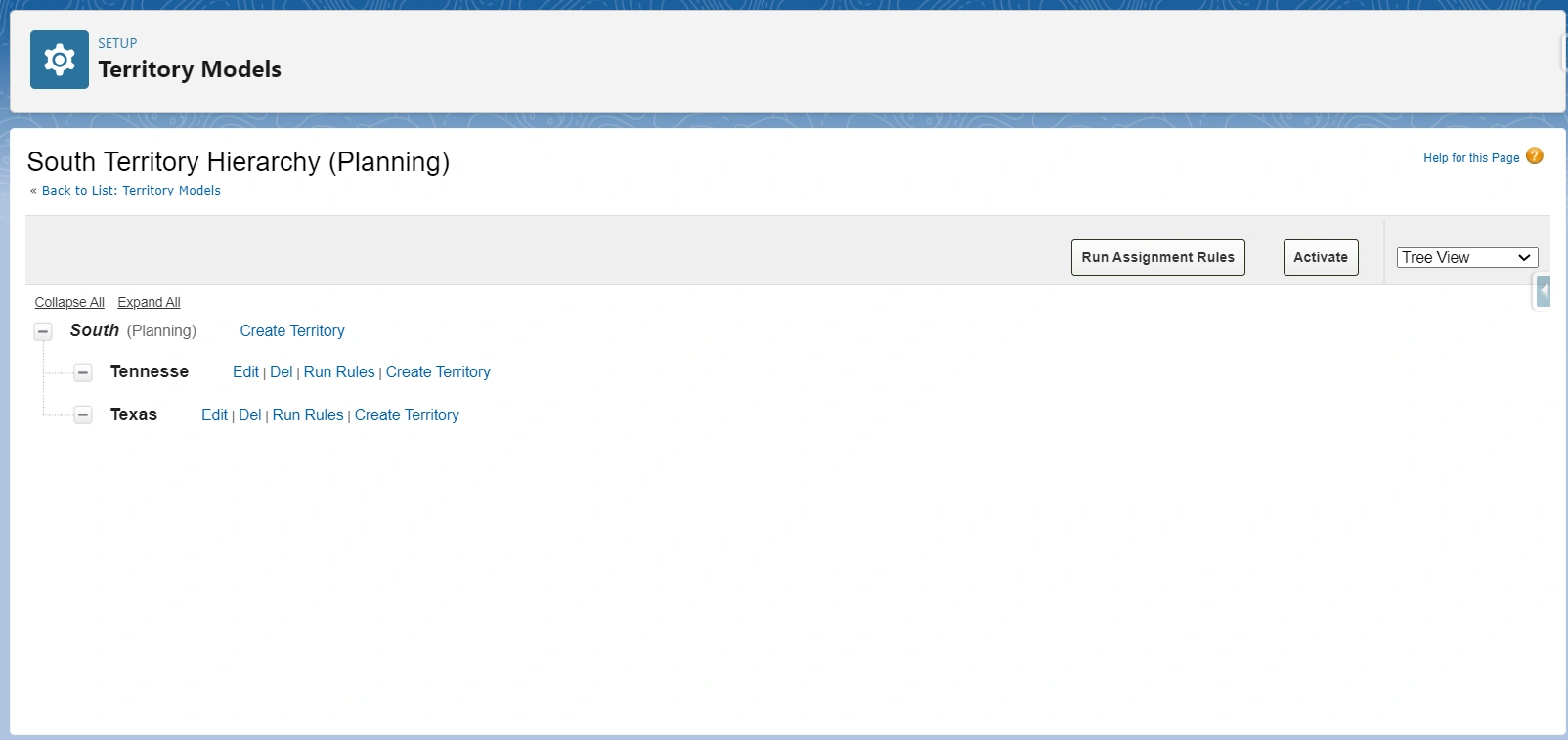Image resolution: width=1568 pixels, height=740 pixels.
Task: Collapse the Texas territory node
Action: pos(83,415)
